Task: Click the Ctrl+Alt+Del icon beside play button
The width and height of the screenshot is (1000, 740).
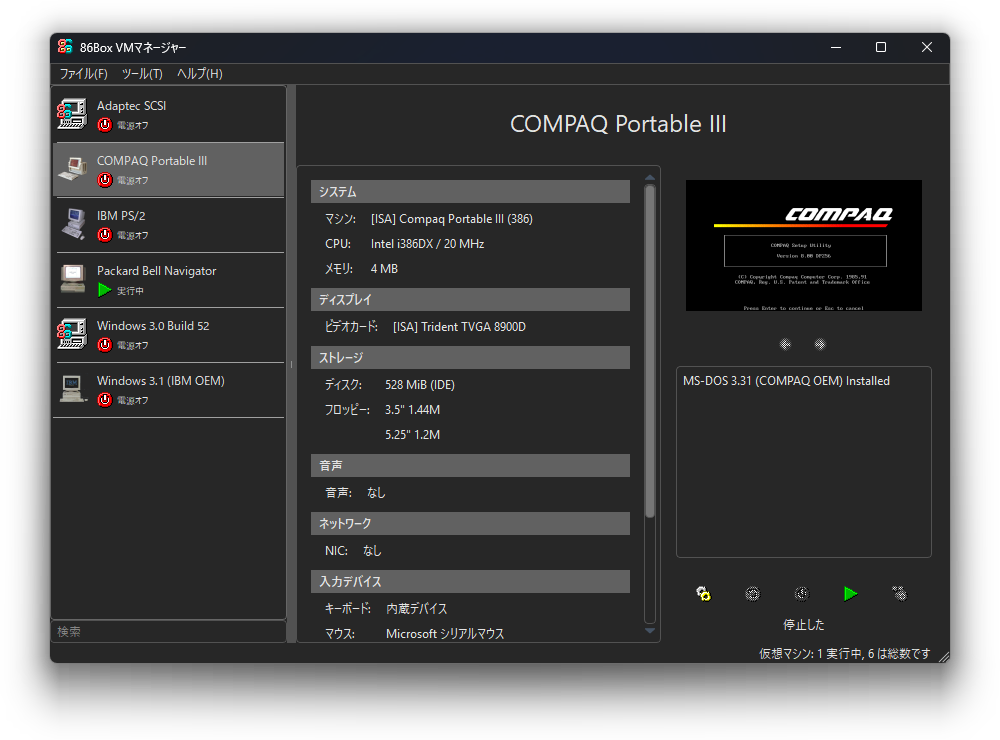Action: click(899, 594)
